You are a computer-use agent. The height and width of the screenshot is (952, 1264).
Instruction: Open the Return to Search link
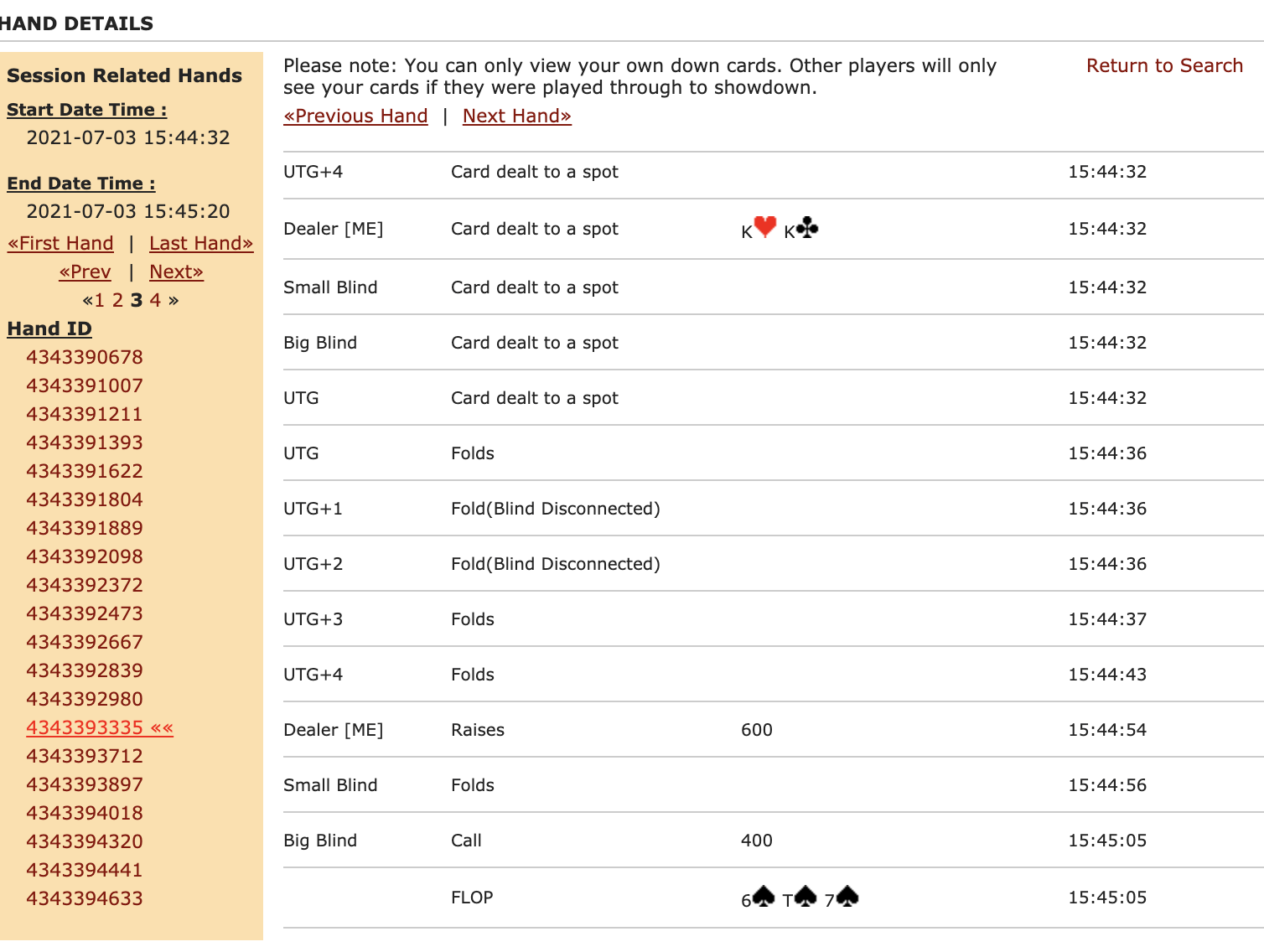[1164, 65]
